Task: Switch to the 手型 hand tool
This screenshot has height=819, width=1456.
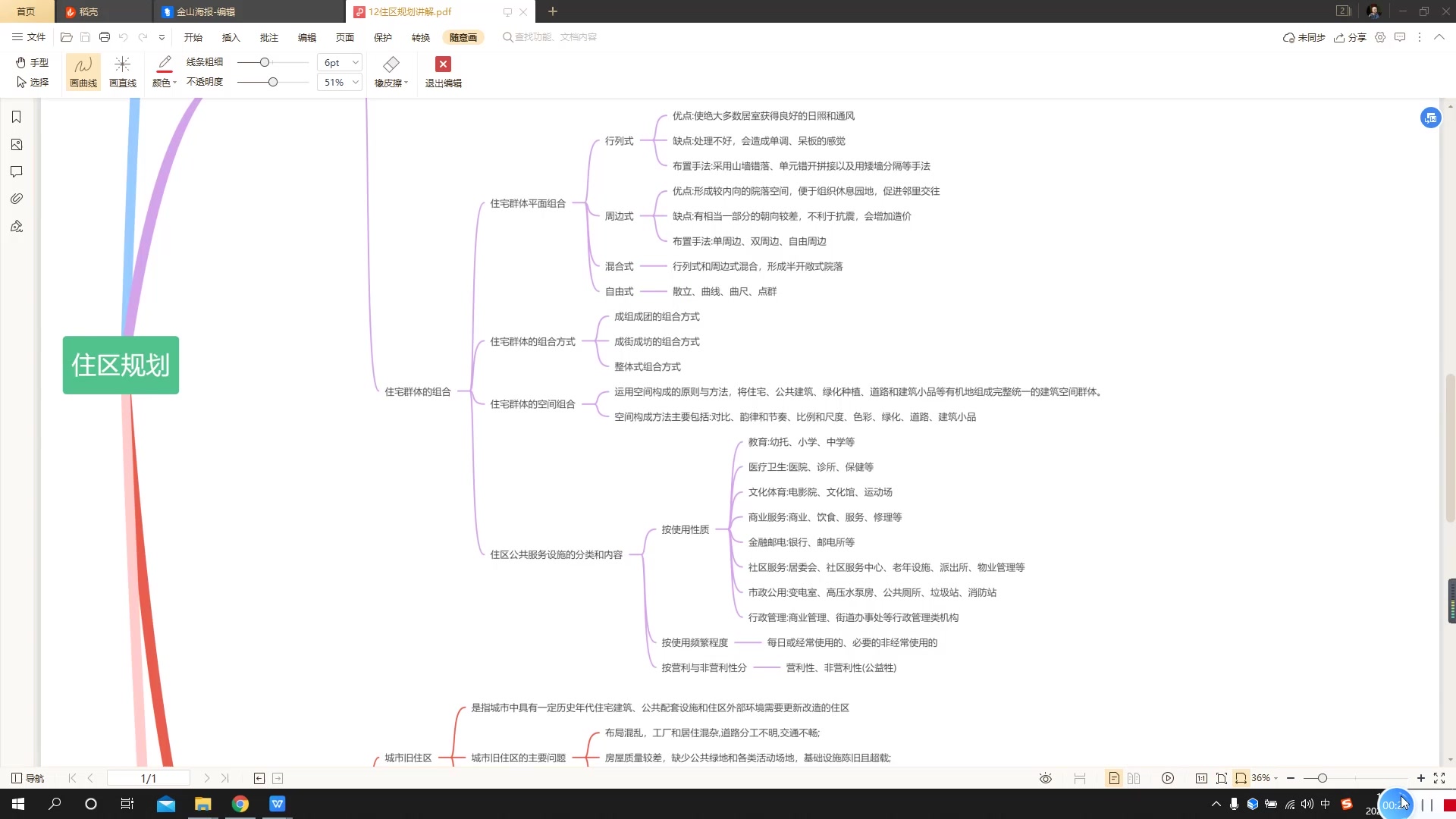Action: pyautogui.click(x=32, y=62)
